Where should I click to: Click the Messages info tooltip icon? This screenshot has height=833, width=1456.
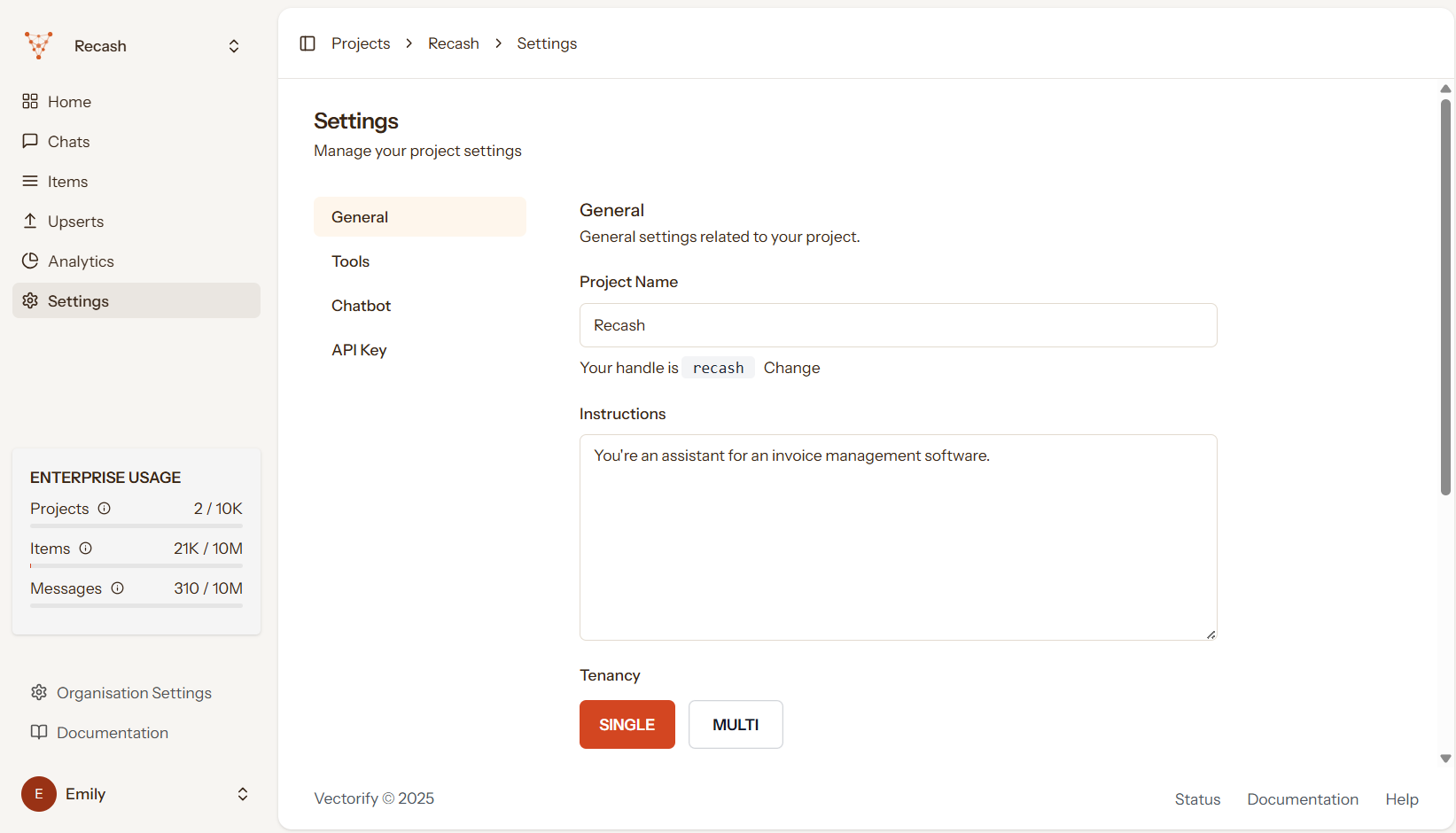point(118,588)
